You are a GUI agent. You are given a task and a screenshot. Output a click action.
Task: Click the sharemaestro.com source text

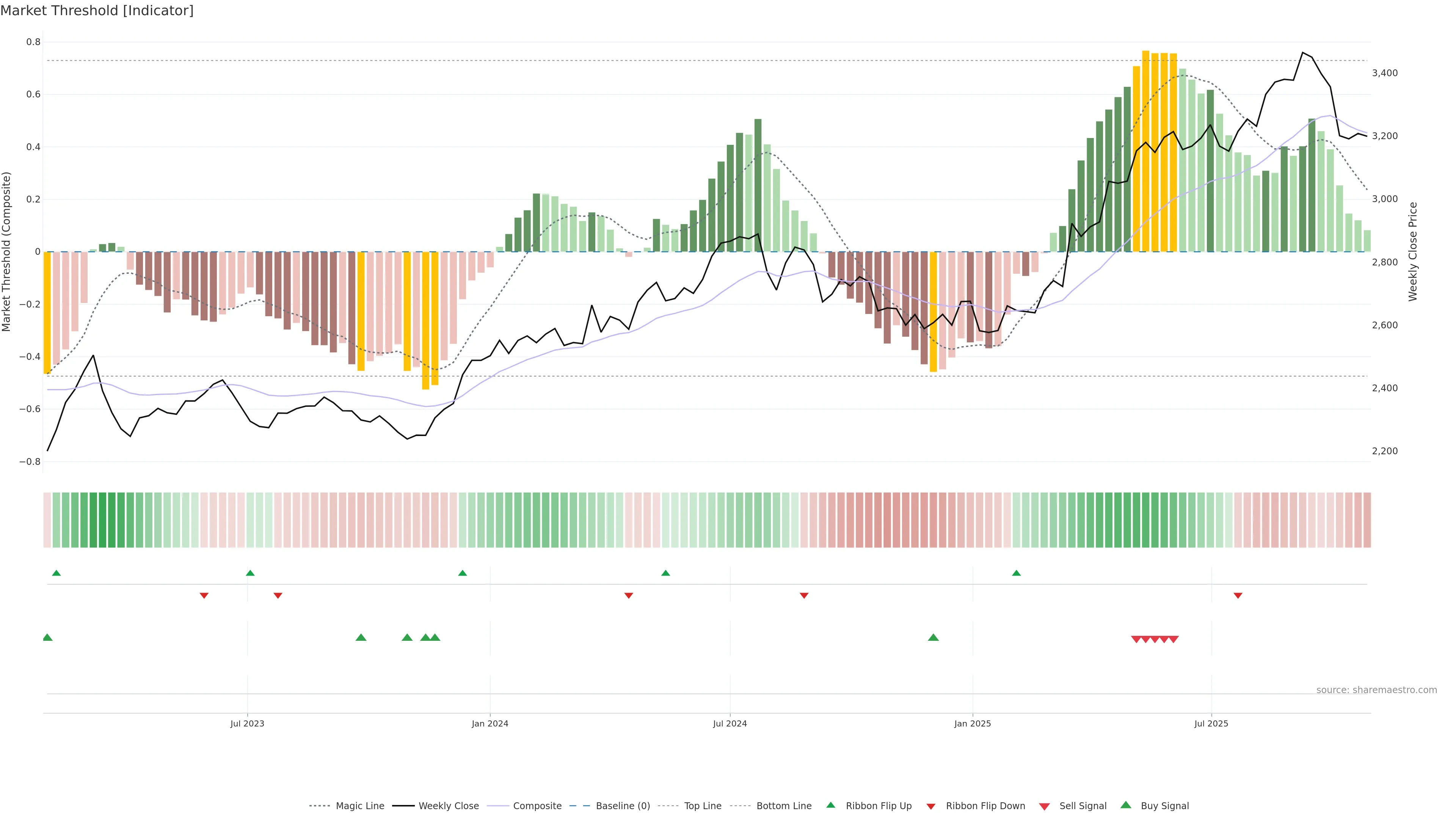(1376, 690)
